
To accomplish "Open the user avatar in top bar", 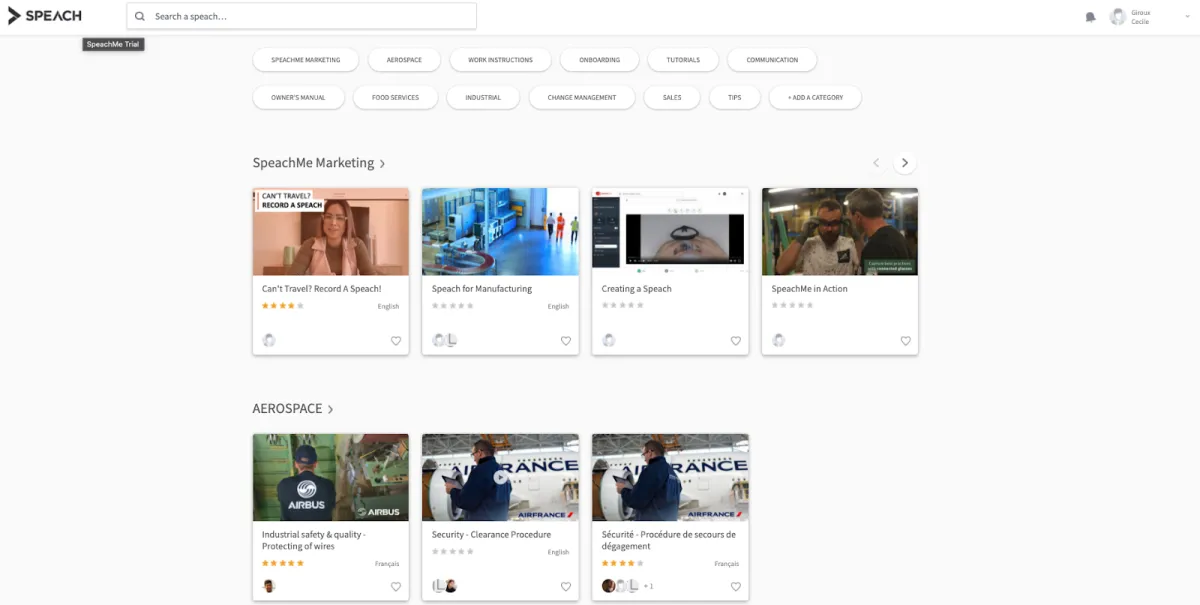I will 1118,17.
